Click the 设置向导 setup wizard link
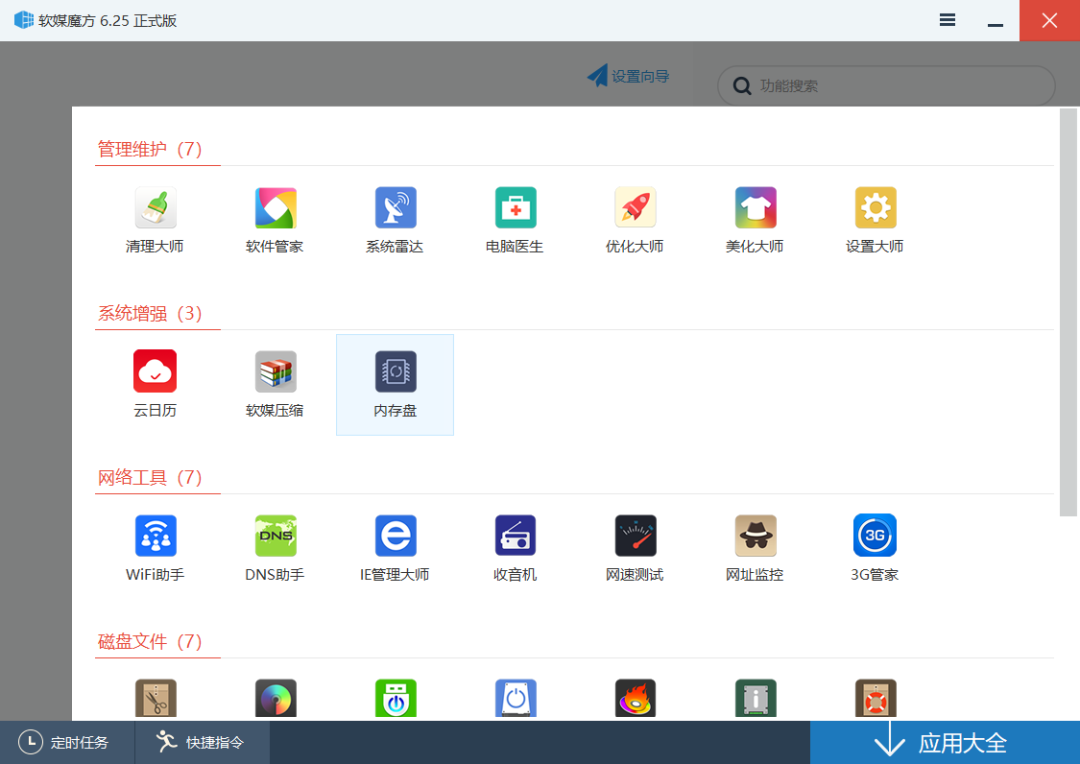The image size is (1080, 764). tap(628, 76)
